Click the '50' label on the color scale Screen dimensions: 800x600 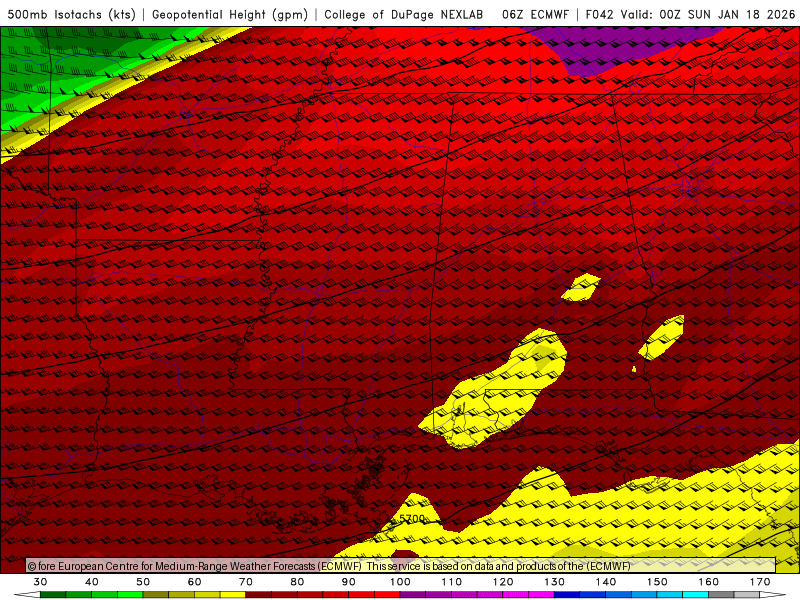(143, 582)
